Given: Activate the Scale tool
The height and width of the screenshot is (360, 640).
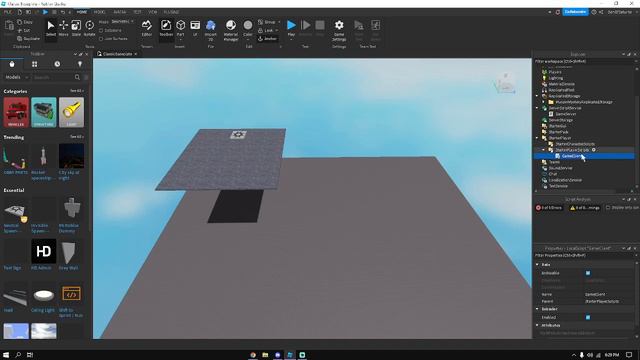Looking at the screenshot, I should pyautogui.click(x=76, y=29).
